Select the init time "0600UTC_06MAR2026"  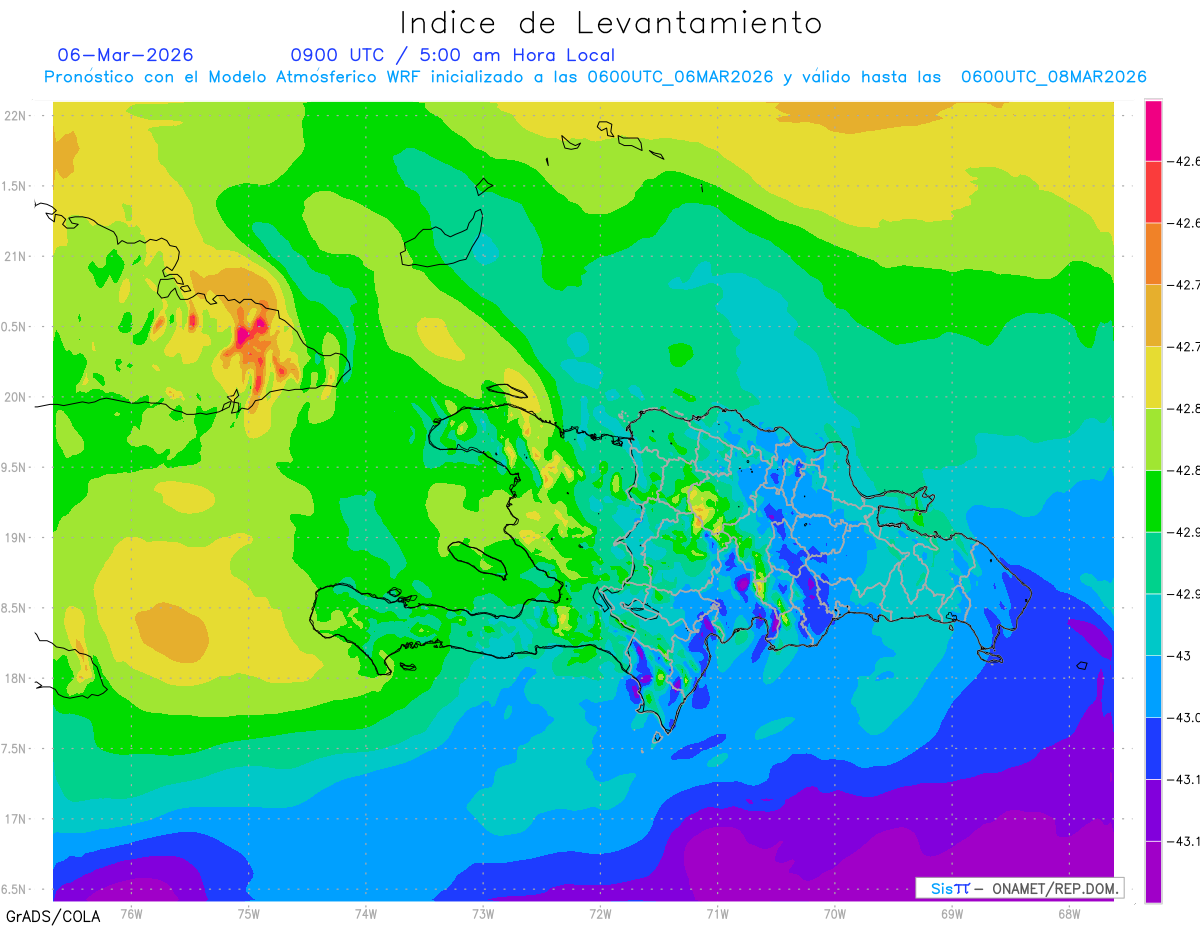coord(680,77)
